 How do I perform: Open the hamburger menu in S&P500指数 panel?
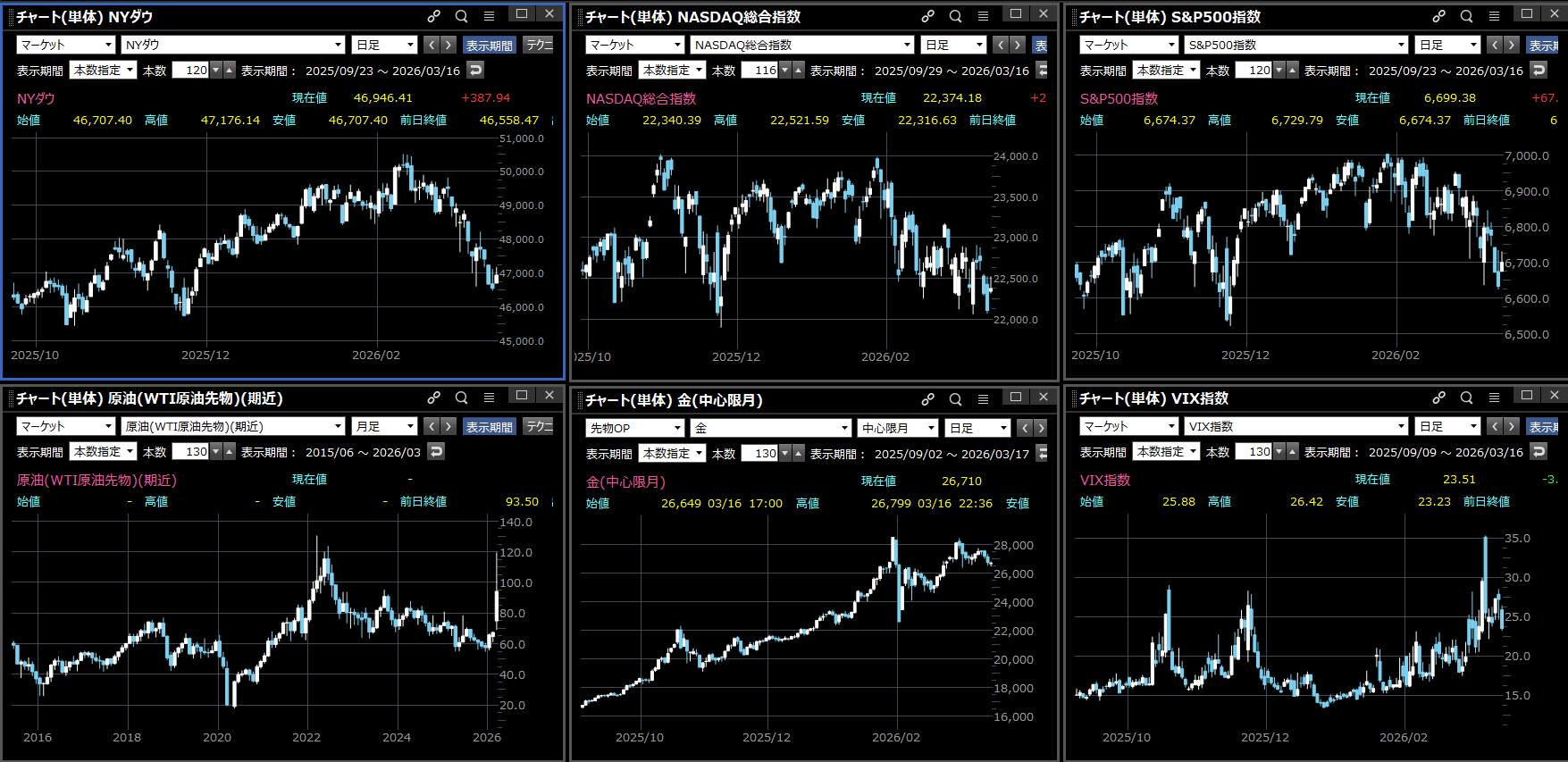coord(1494,16)
